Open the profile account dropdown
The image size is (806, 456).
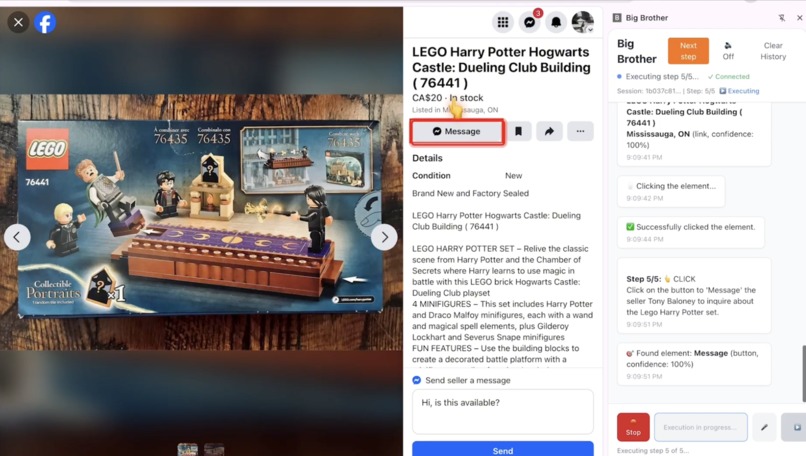pyautogui.click(x=583, y=22)
